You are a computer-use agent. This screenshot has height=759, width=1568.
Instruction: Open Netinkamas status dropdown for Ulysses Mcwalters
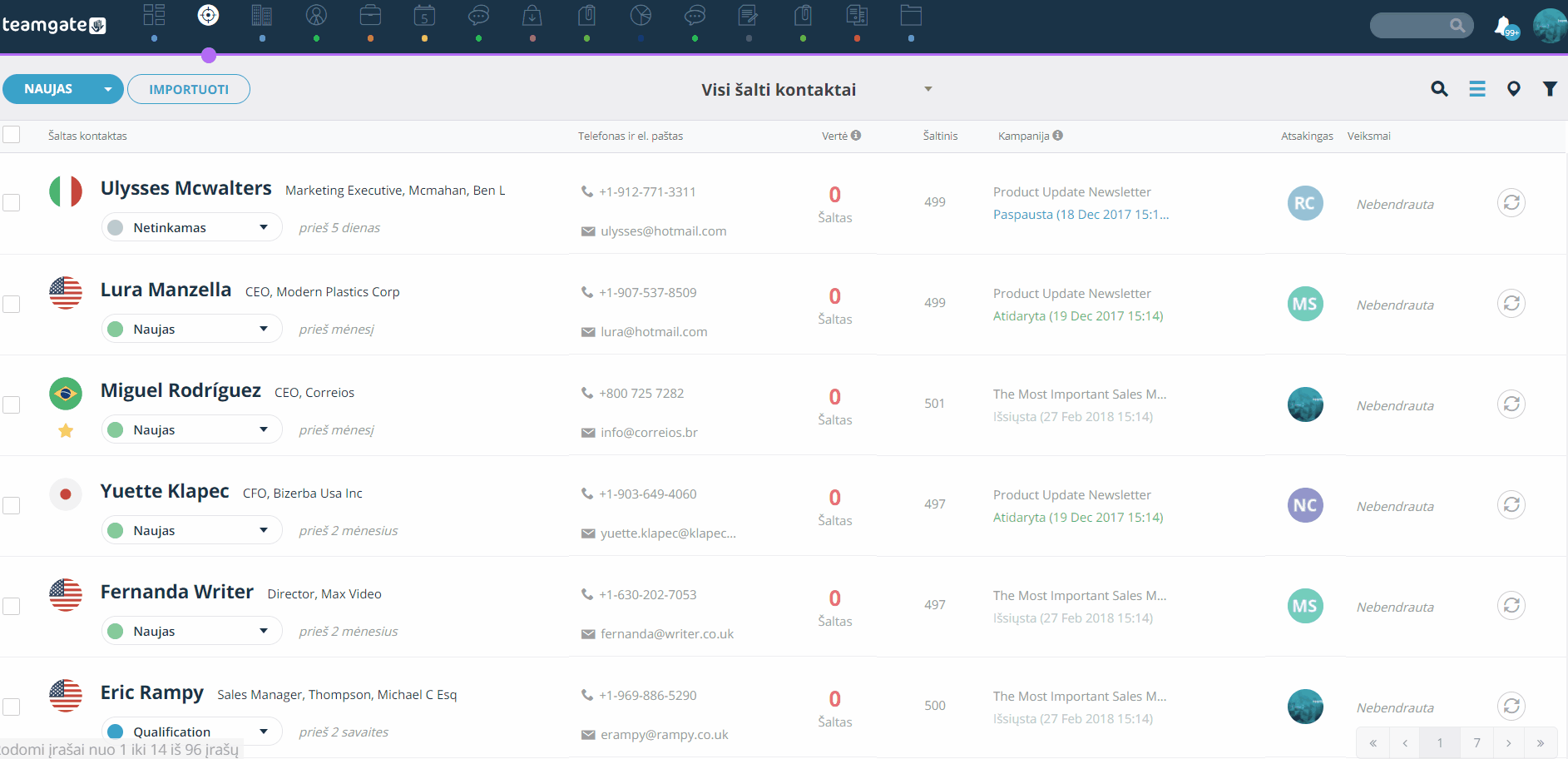(192, 227)
